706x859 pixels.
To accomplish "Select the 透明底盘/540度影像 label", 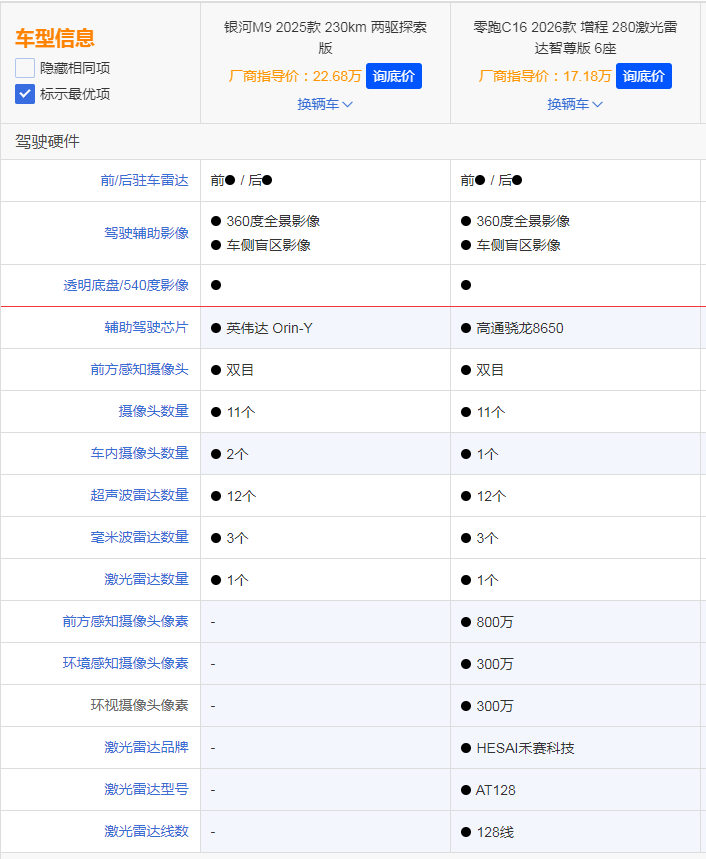I will point(126,285).
